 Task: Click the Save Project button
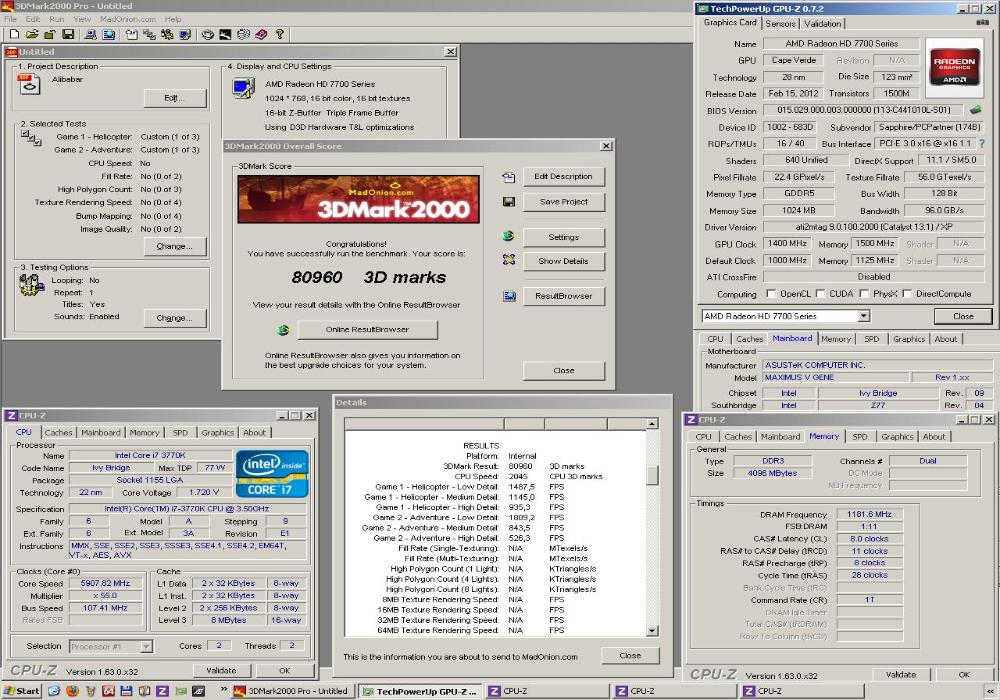tap(563, 201)
